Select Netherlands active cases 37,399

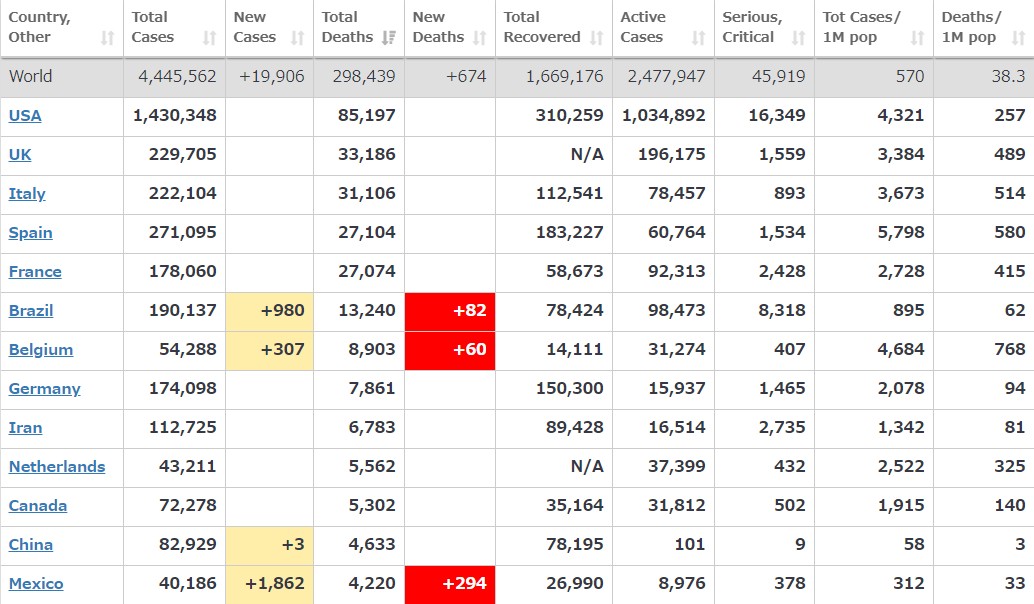pyautogui.click(x=677, y=466)
